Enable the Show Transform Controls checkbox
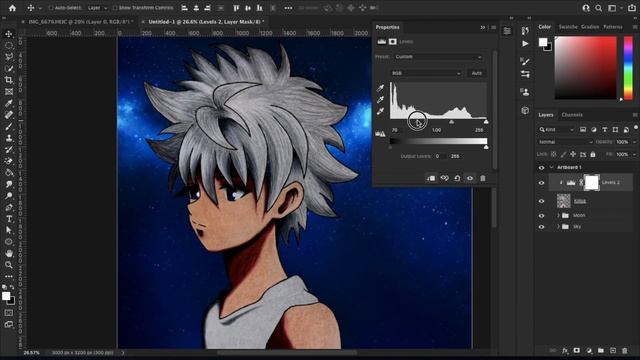Image resolution: width=640 pixels, height=360 pixels. point(115,8)
